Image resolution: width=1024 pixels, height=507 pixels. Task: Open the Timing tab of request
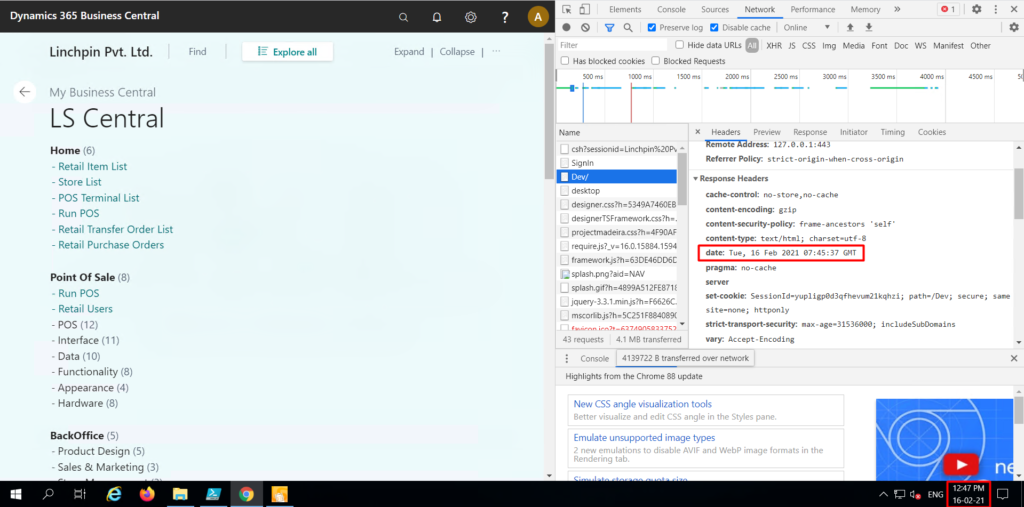[x=892, y=132]
